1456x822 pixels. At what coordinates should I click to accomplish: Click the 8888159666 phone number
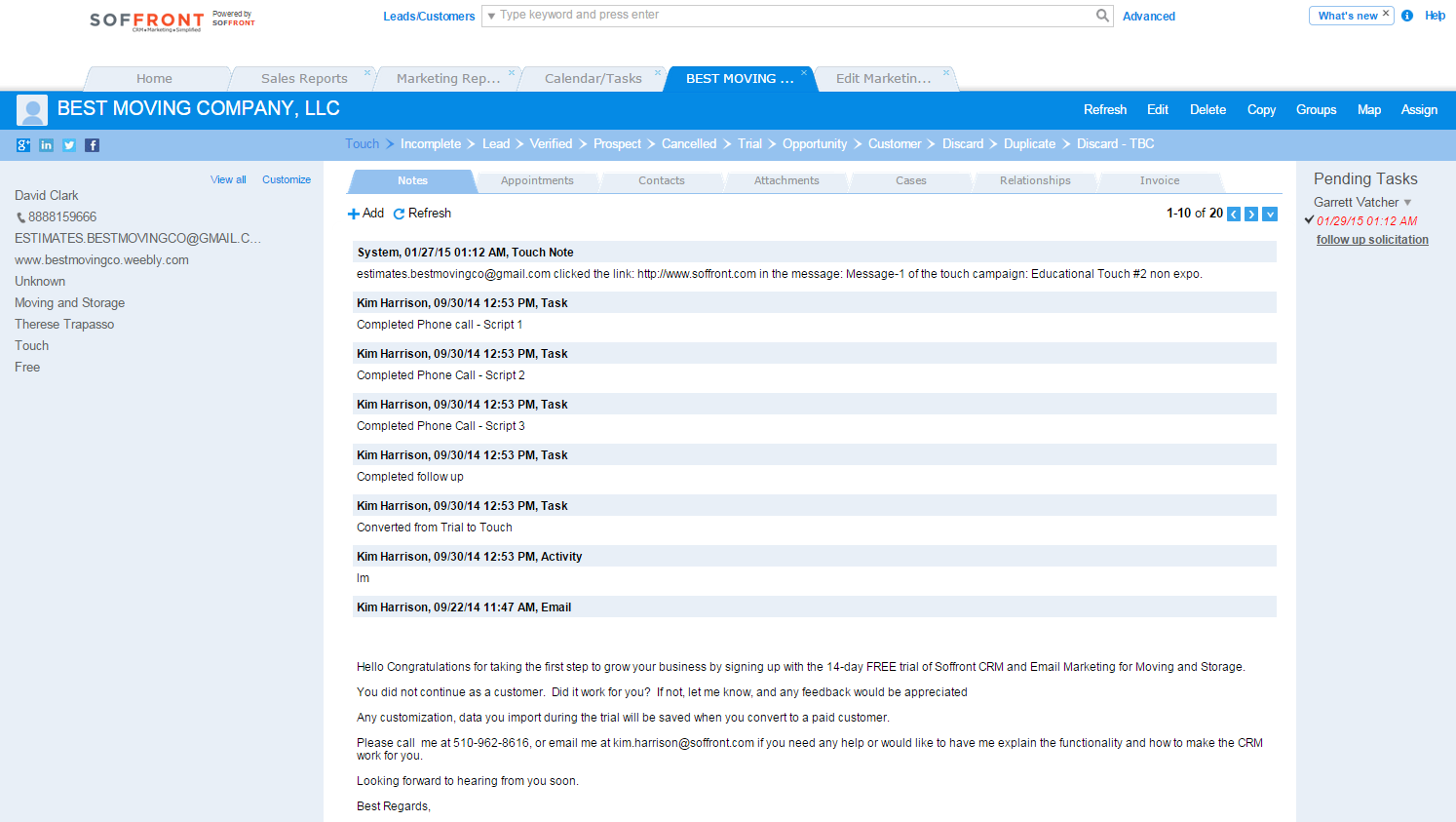tap(62, 217)
